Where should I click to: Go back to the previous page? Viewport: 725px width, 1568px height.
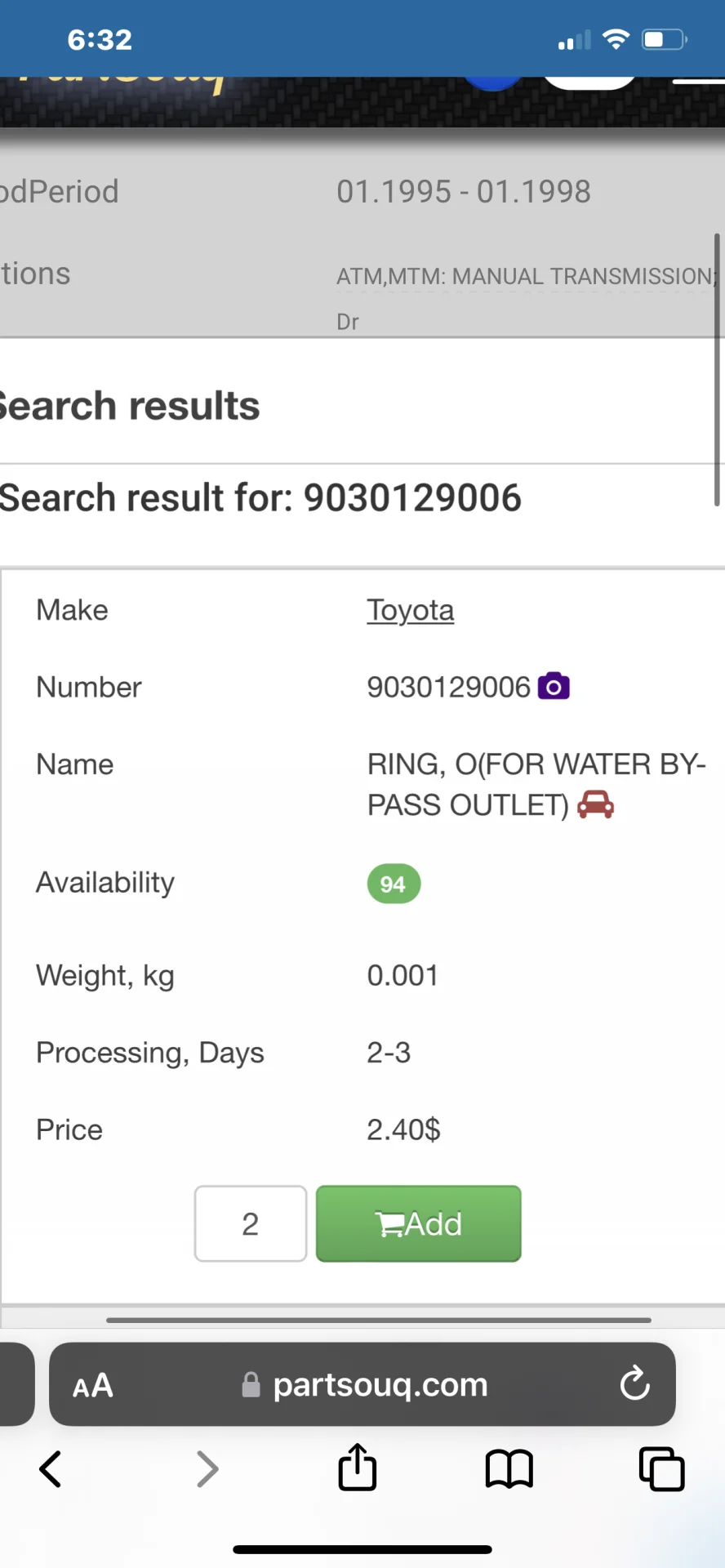pos(51,1469)
